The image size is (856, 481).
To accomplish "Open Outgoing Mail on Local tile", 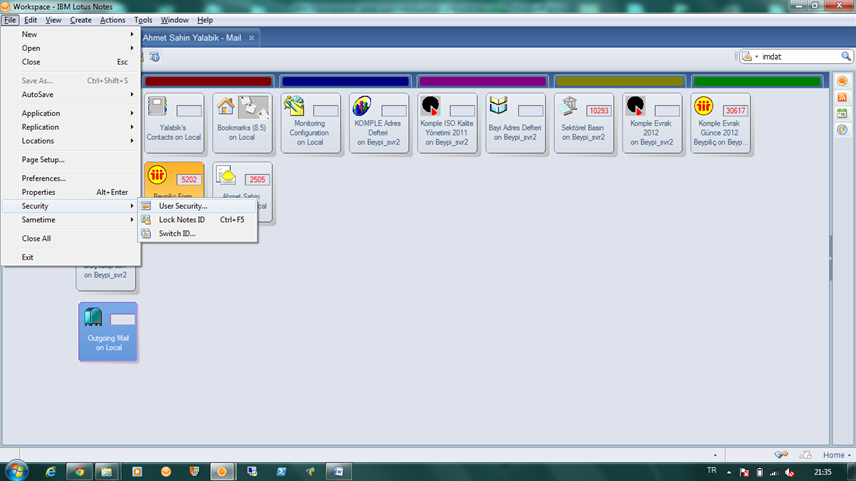I will click(108, 332).
